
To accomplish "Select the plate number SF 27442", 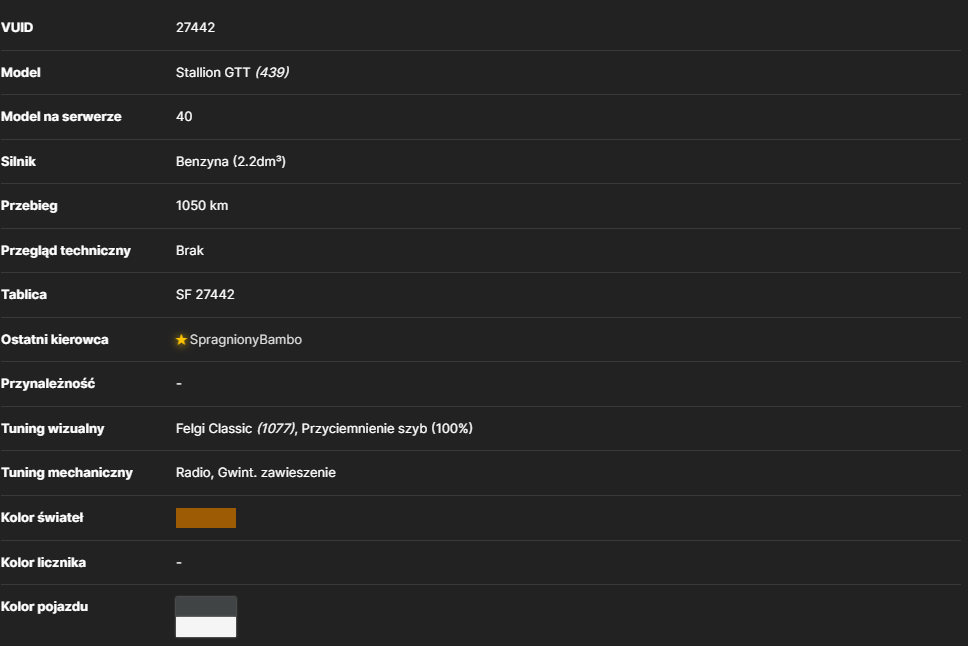I will (205, 295).
